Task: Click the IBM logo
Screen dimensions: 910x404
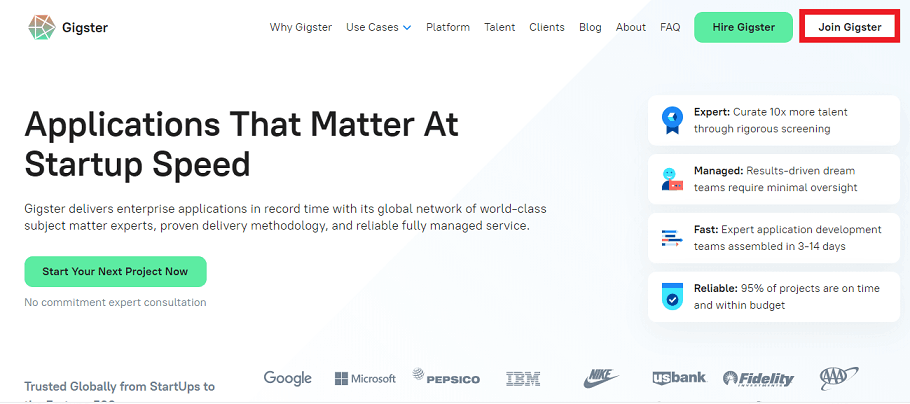Action: (x=523, y=379)
